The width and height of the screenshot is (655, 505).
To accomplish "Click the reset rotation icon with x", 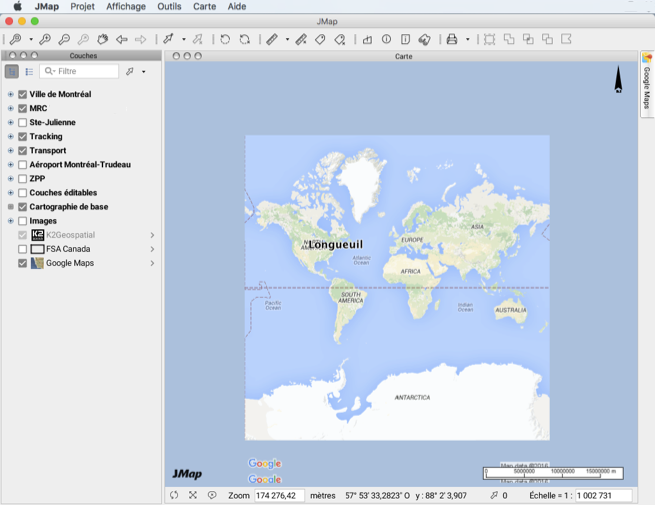I will pos(245,39).
